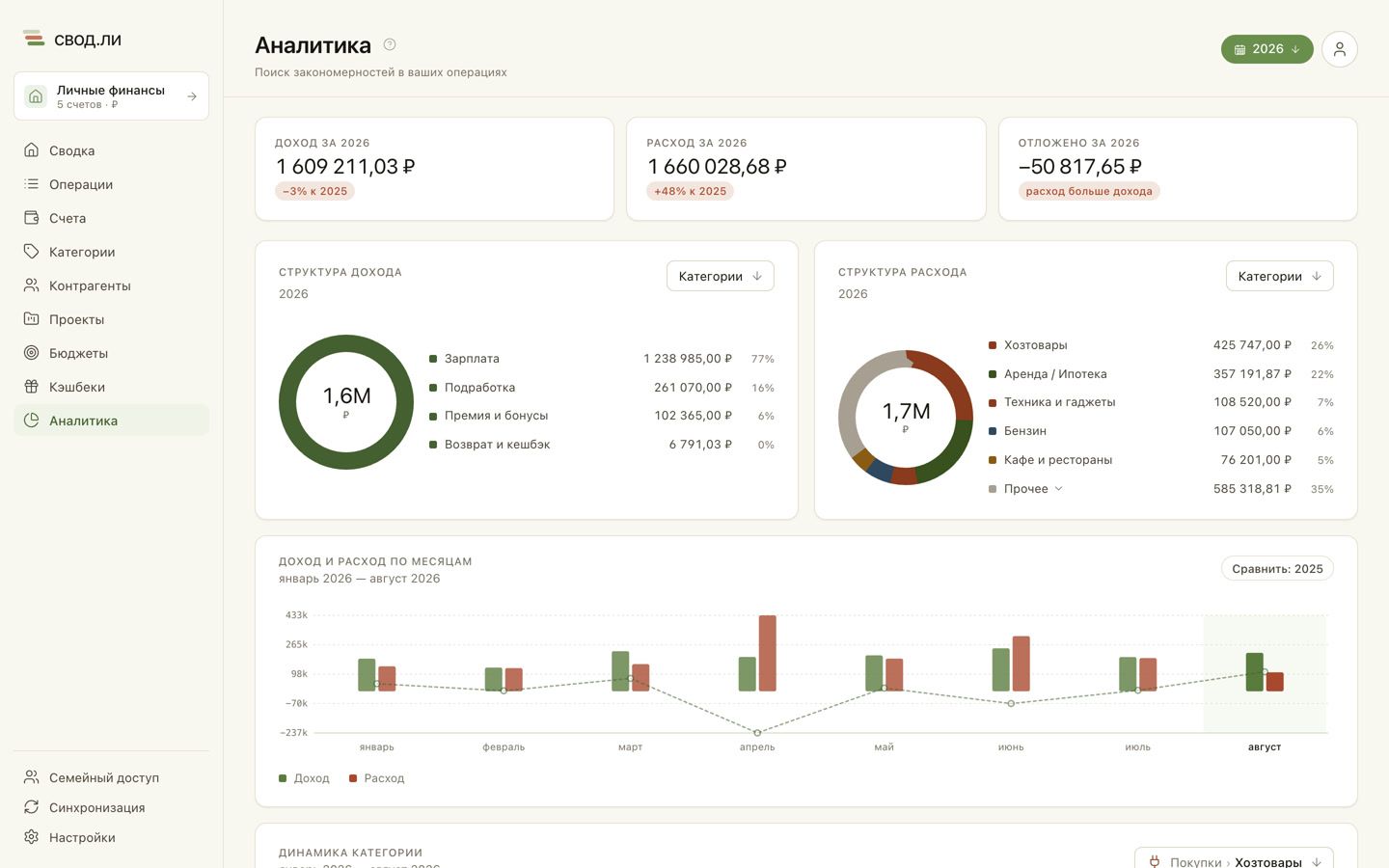Open the home icon in account switcher
1389x868 pixels.
tap(36, 96)
